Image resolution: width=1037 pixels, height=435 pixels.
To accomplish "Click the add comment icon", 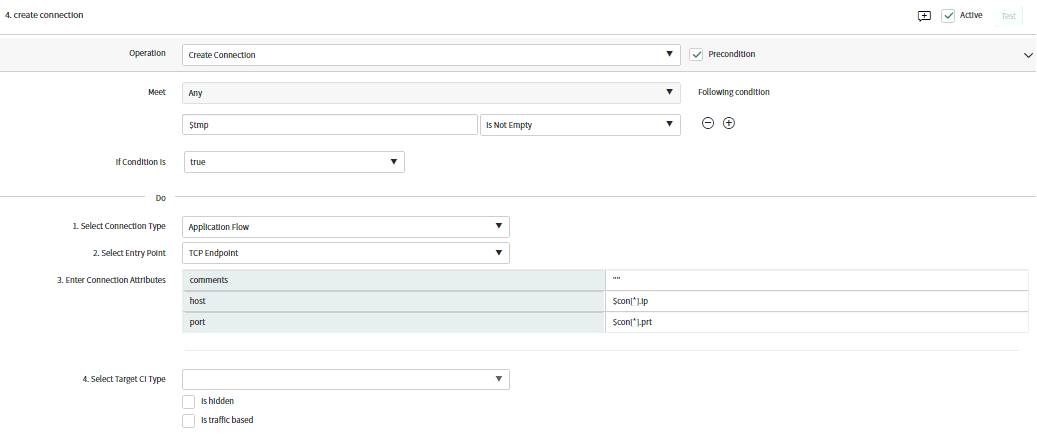I will [x=924, y=16].
